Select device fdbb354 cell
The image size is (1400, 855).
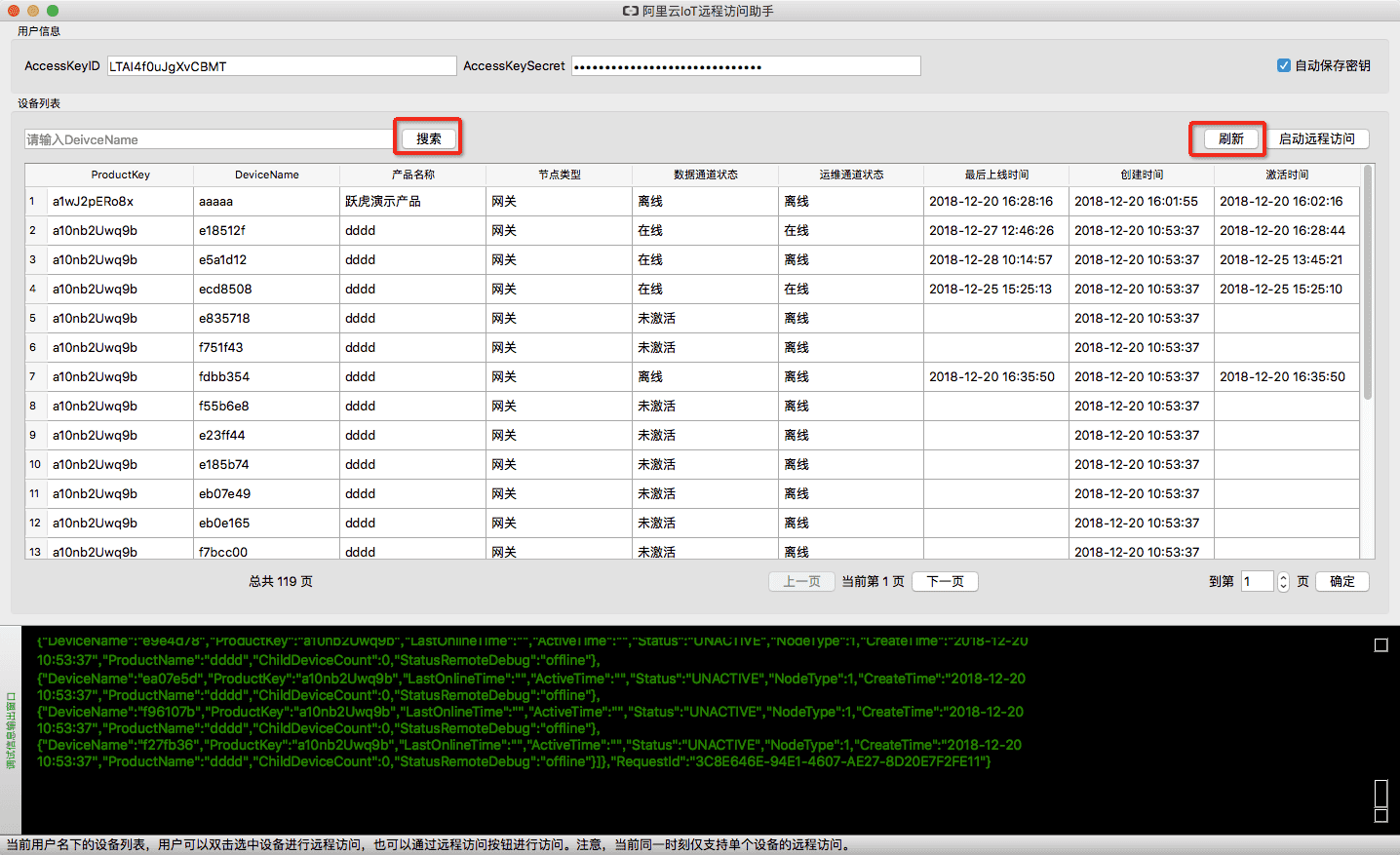click(x=267, y=376)
